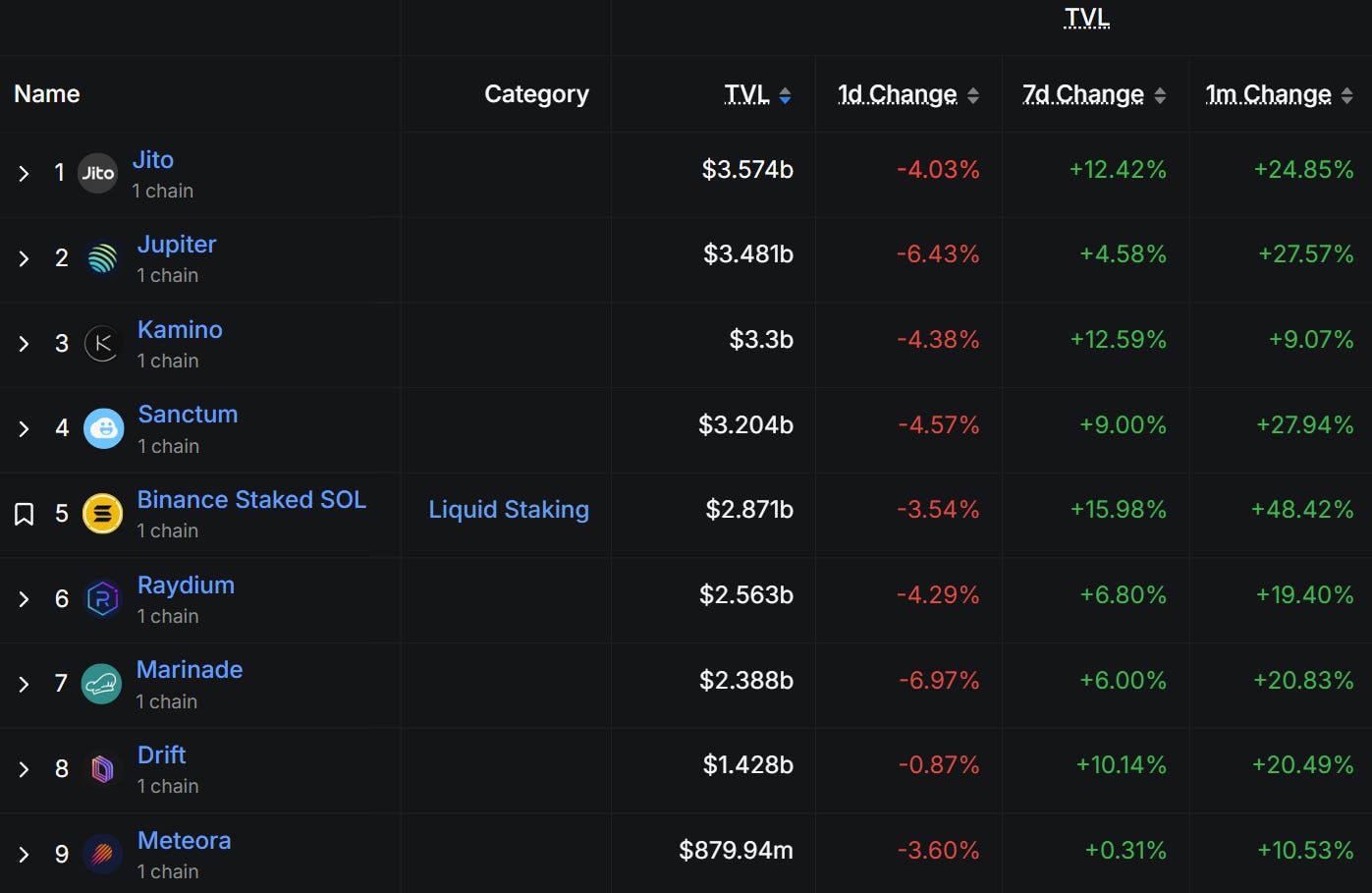Expand the Sanctum row

coord(24,429)
